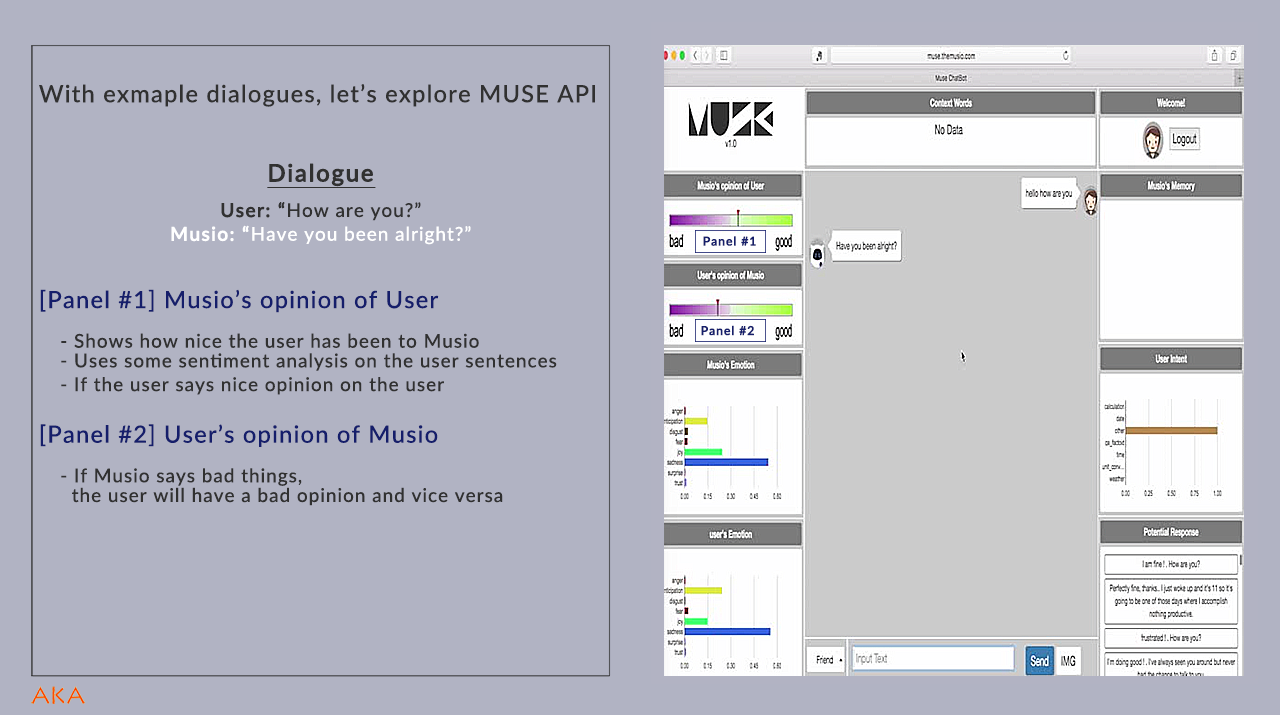The width and height of the screenshot is (1280, 715).
Task: Click yellow anticipation bar in user's Emotion chart
Action: 703,590
